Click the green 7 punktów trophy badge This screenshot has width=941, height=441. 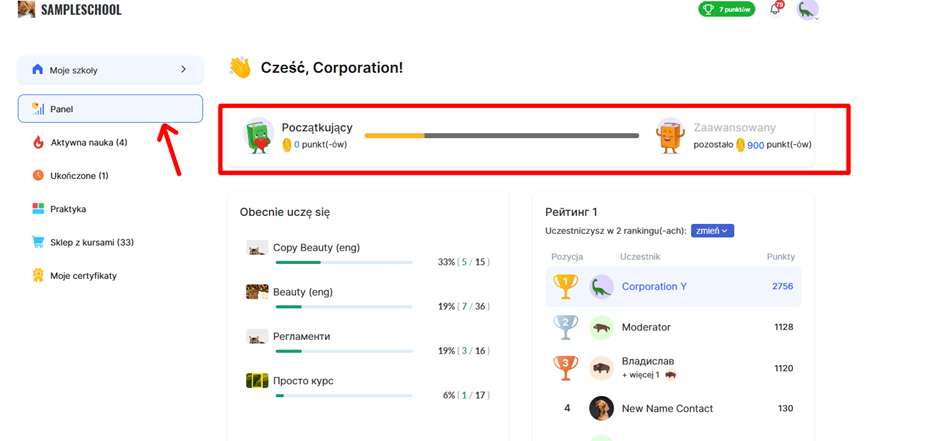pos(726,10)
